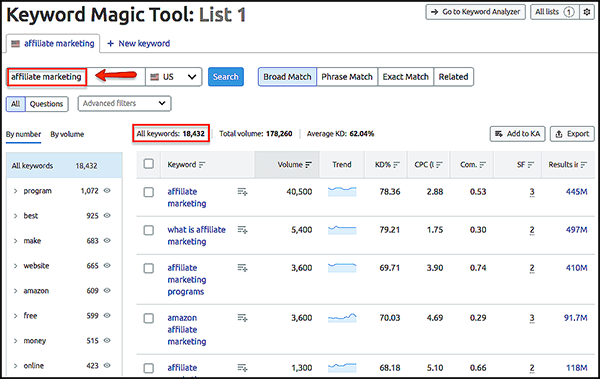Select Phrase Match mode

tap(347, 77)
